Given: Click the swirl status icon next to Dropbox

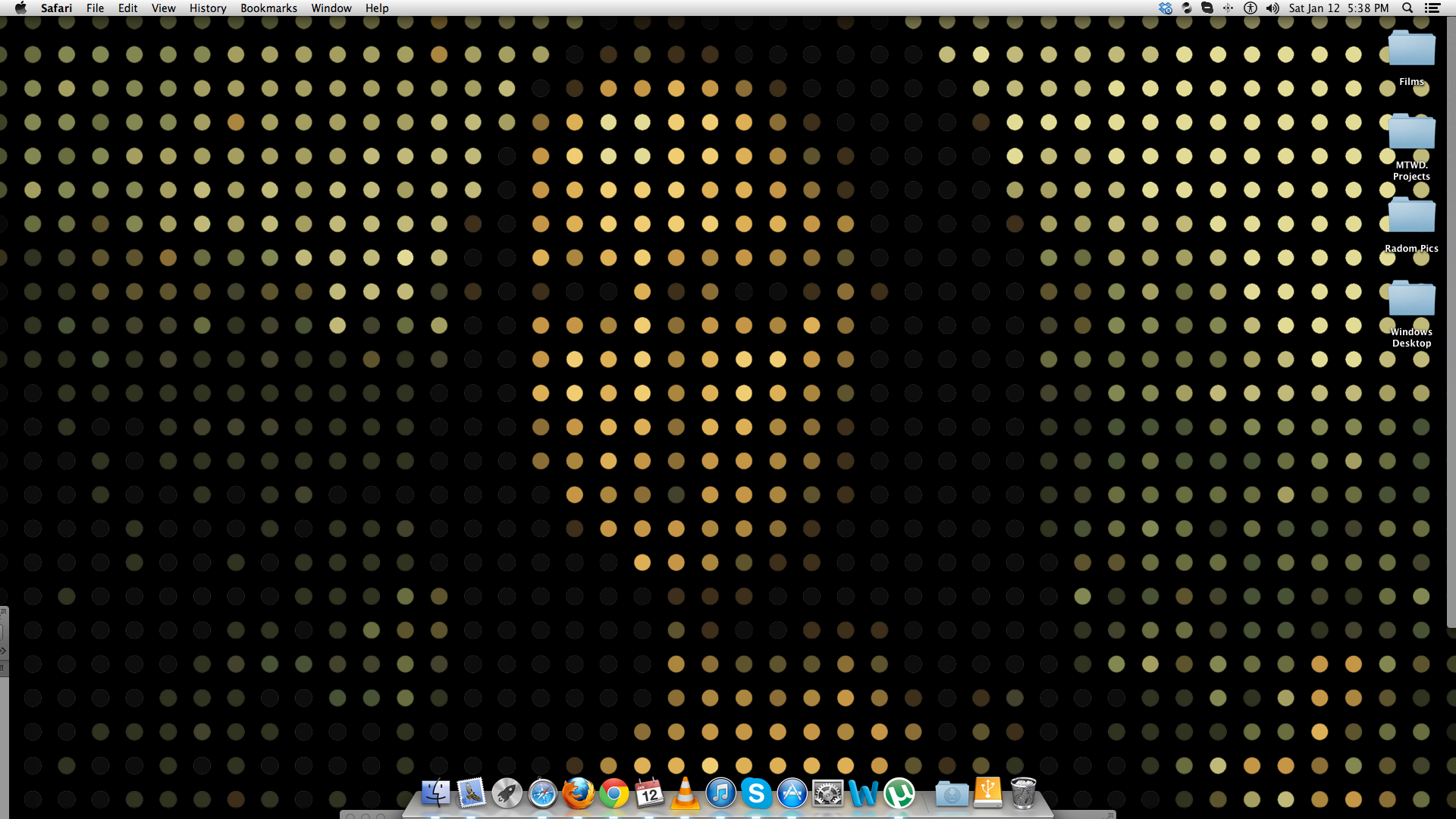Looking at the screenshot, I should pos(1187,8).
